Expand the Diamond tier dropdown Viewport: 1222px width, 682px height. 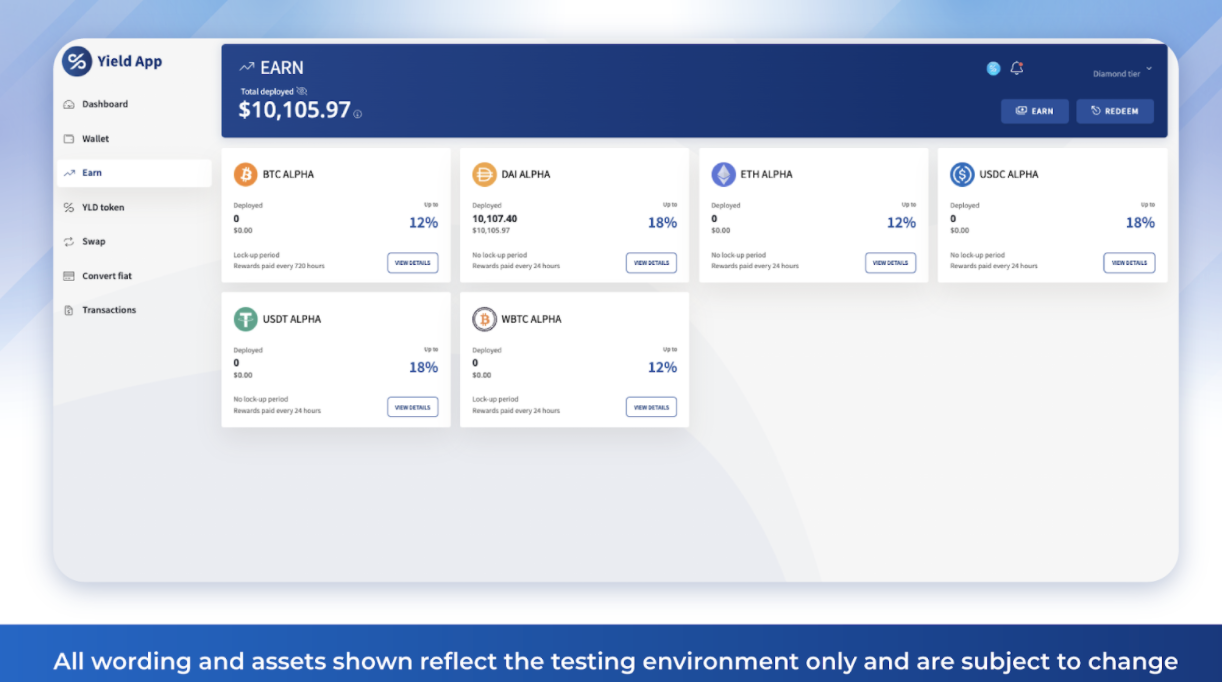(x=1122, y=73)
